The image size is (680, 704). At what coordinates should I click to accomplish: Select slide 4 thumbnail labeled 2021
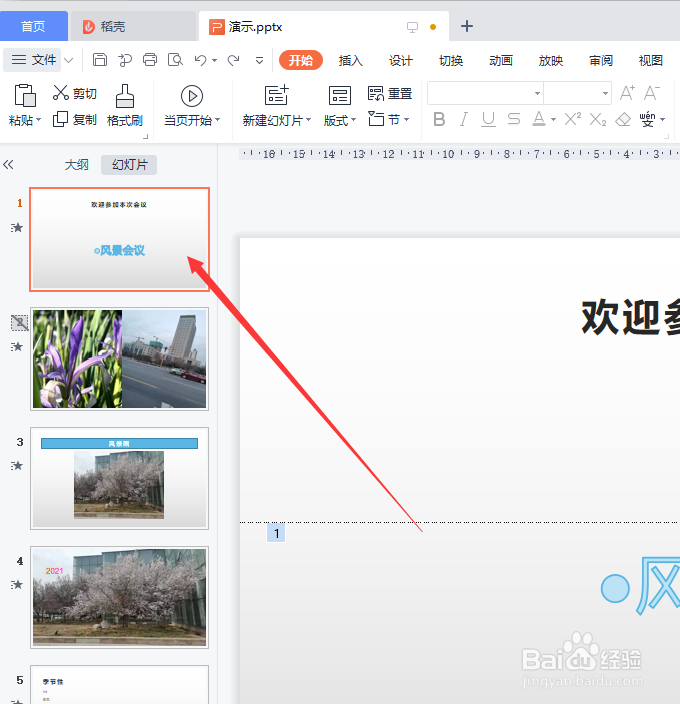click(119, 597)
